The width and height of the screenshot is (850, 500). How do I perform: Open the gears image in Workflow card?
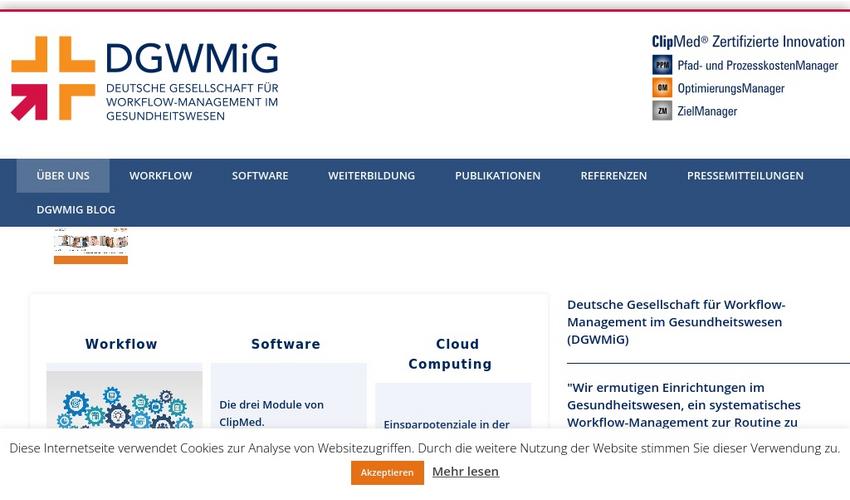point(124,400)
